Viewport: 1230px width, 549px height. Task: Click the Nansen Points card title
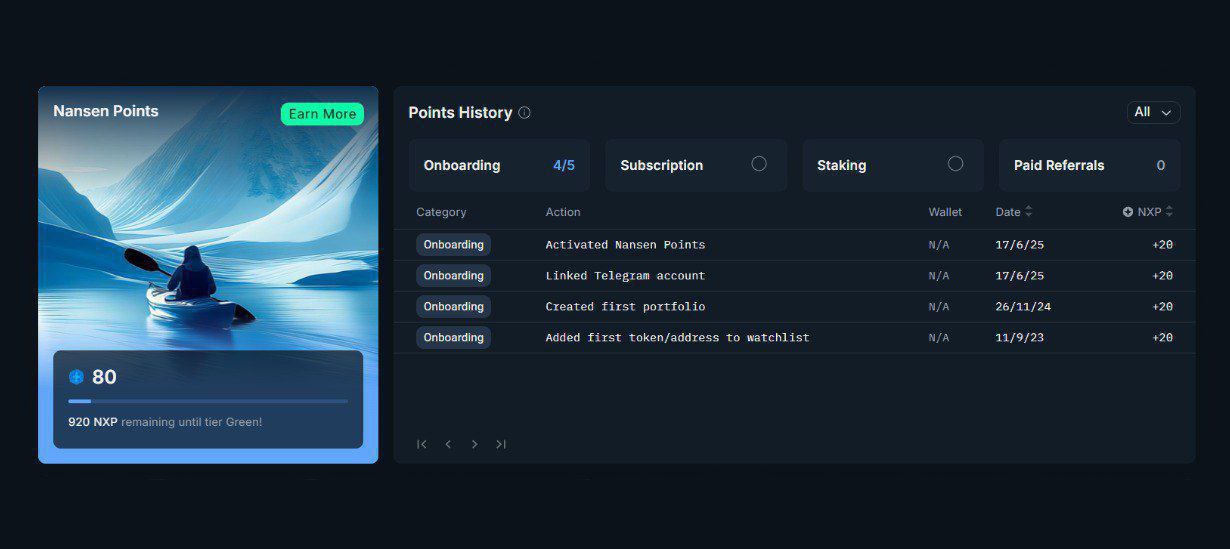tap(106, 111)
